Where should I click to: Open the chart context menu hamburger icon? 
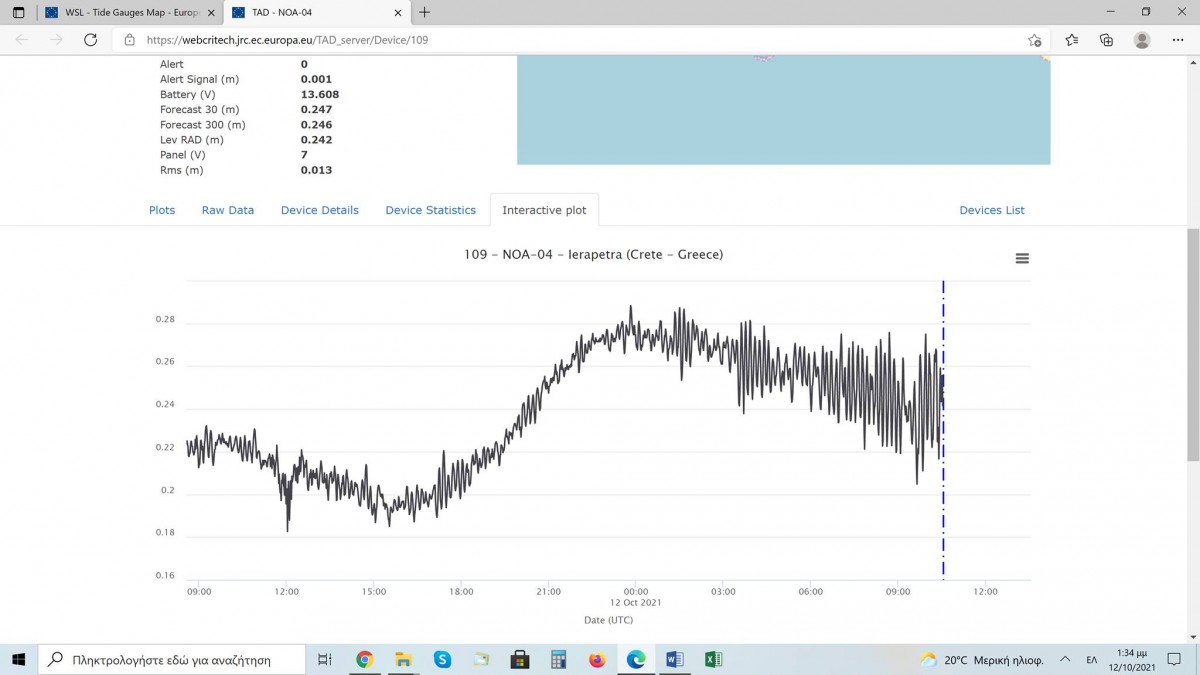click(1022, 258)
